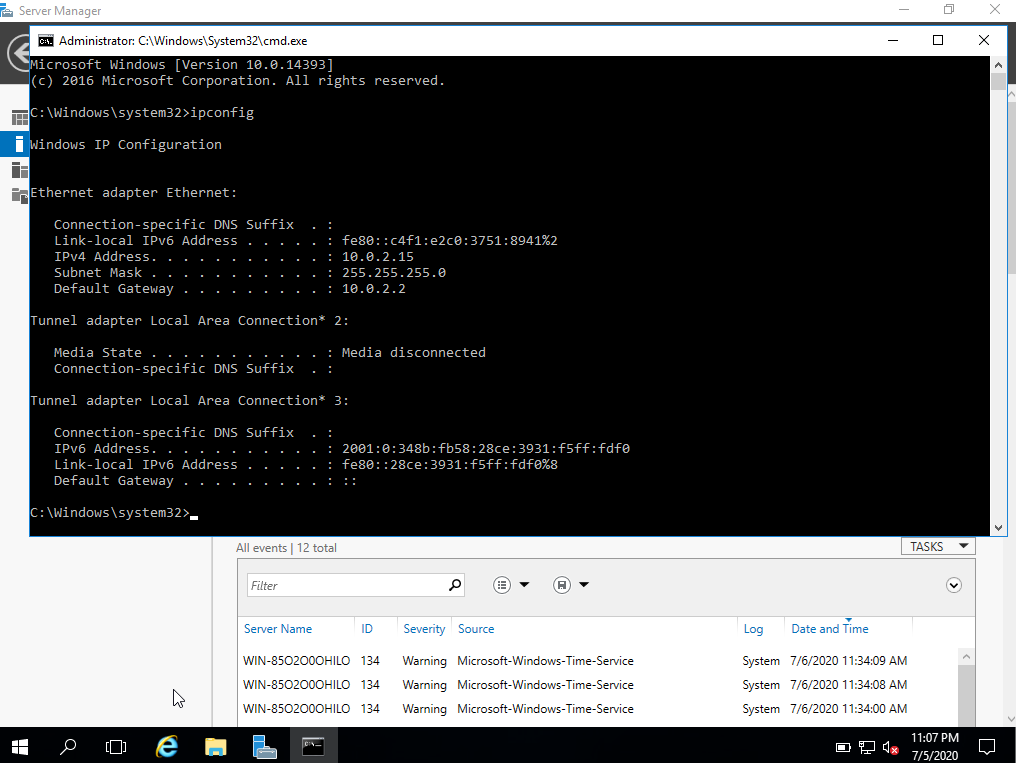
Task: Open File and Storage Services sidebar icon
Action: (19, 196)
